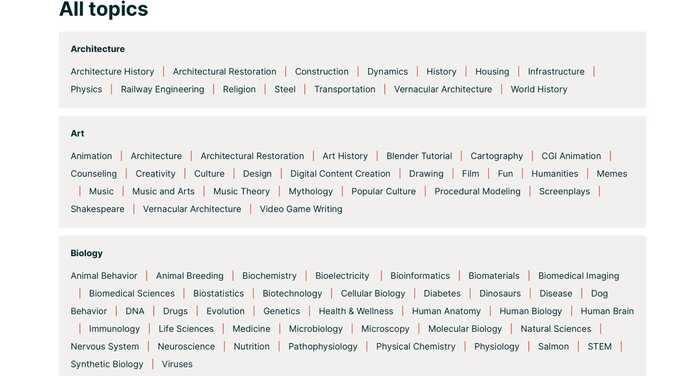The image size is (700, 376).
Task: Select the Infrastructure topic link
Action: [x=556, y=71]
